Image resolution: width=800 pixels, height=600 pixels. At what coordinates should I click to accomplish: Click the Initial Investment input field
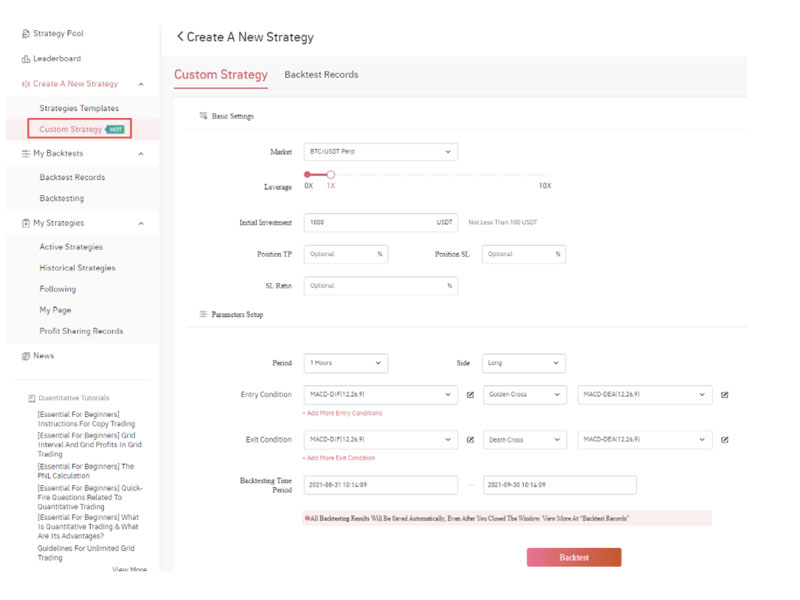tap(381, 222)
